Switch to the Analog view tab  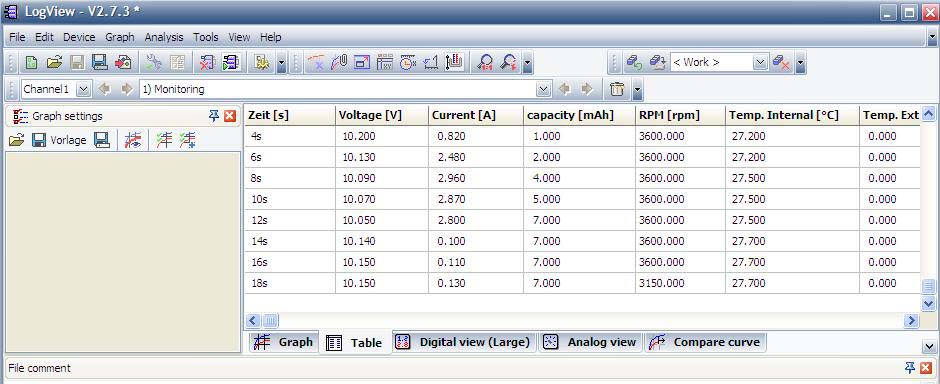[x=590, y=342]
